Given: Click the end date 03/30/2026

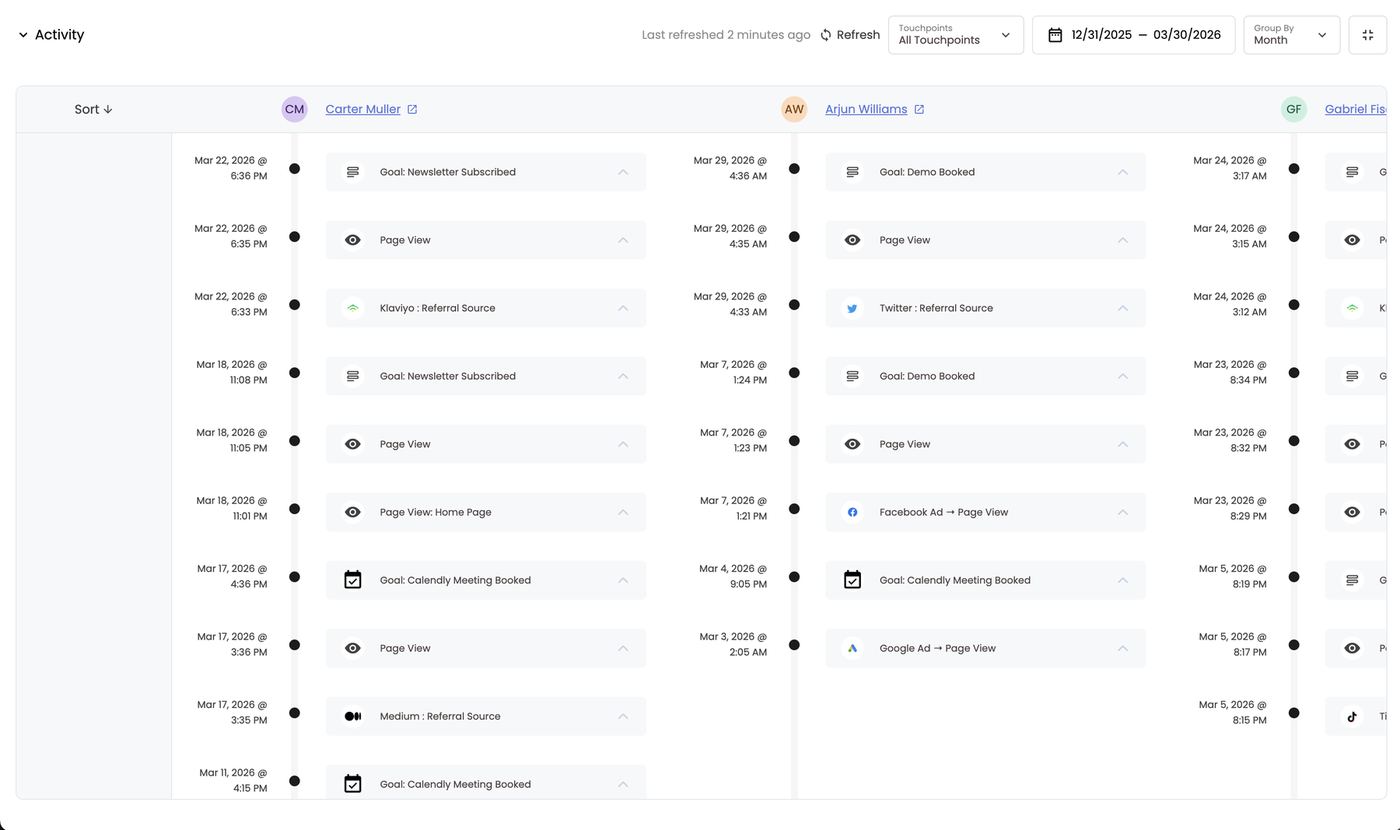Looking at the screenshot, I should coord(1187,35).
